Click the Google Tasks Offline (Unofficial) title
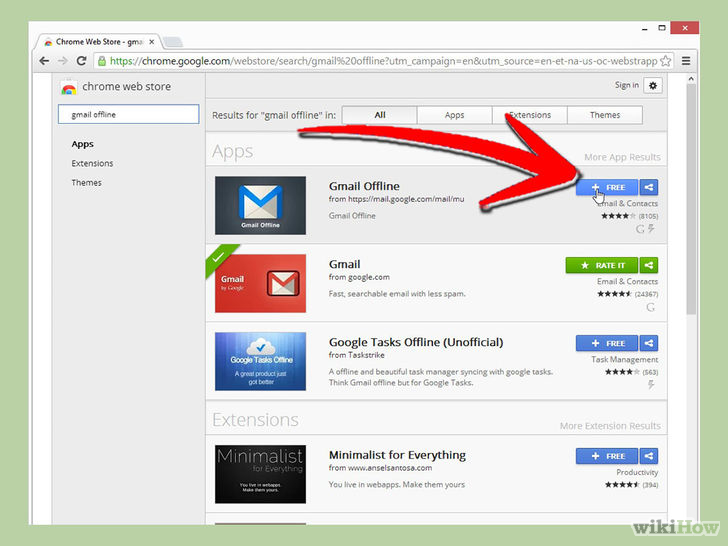 point(416,342)
